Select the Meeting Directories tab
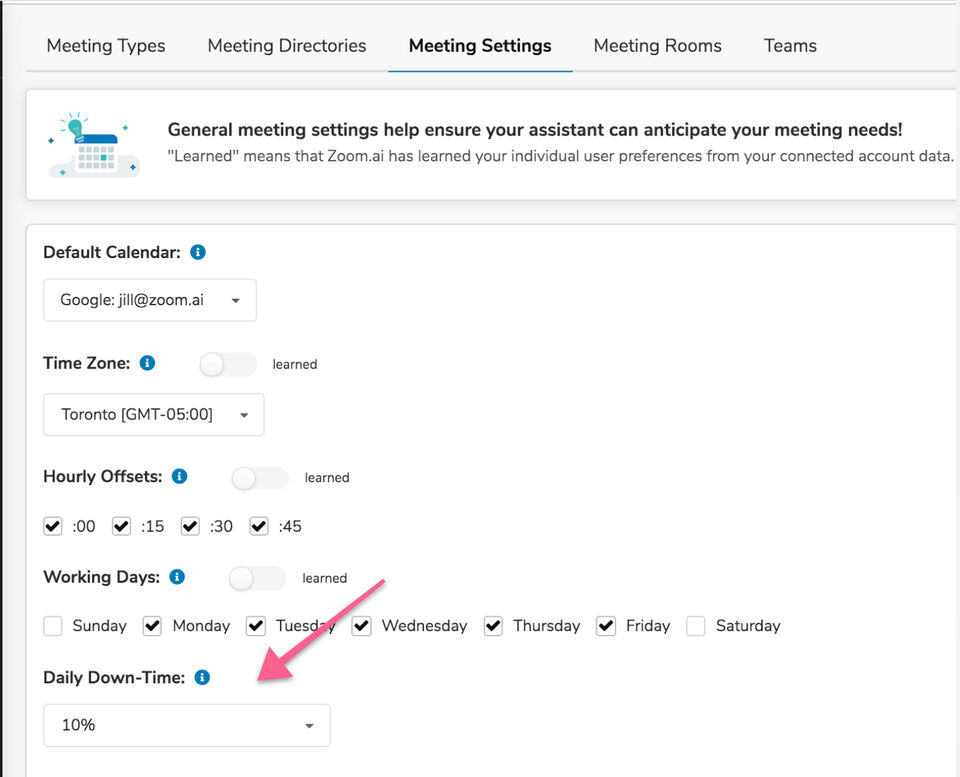Viewport: 960px width, 777px height. click(x=287, y=46)
